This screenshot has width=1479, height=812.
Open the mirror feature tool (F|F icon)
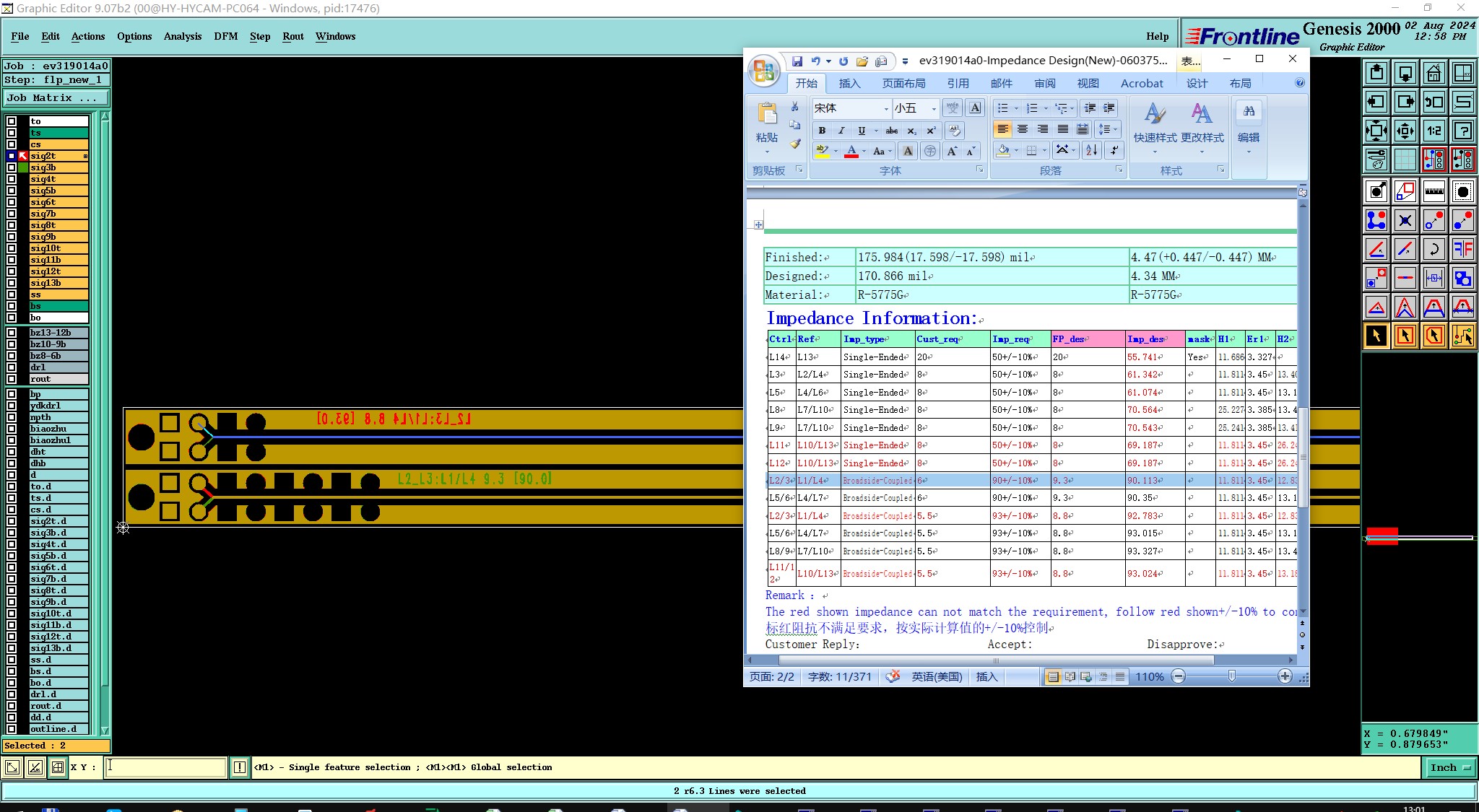[1462, 249]
